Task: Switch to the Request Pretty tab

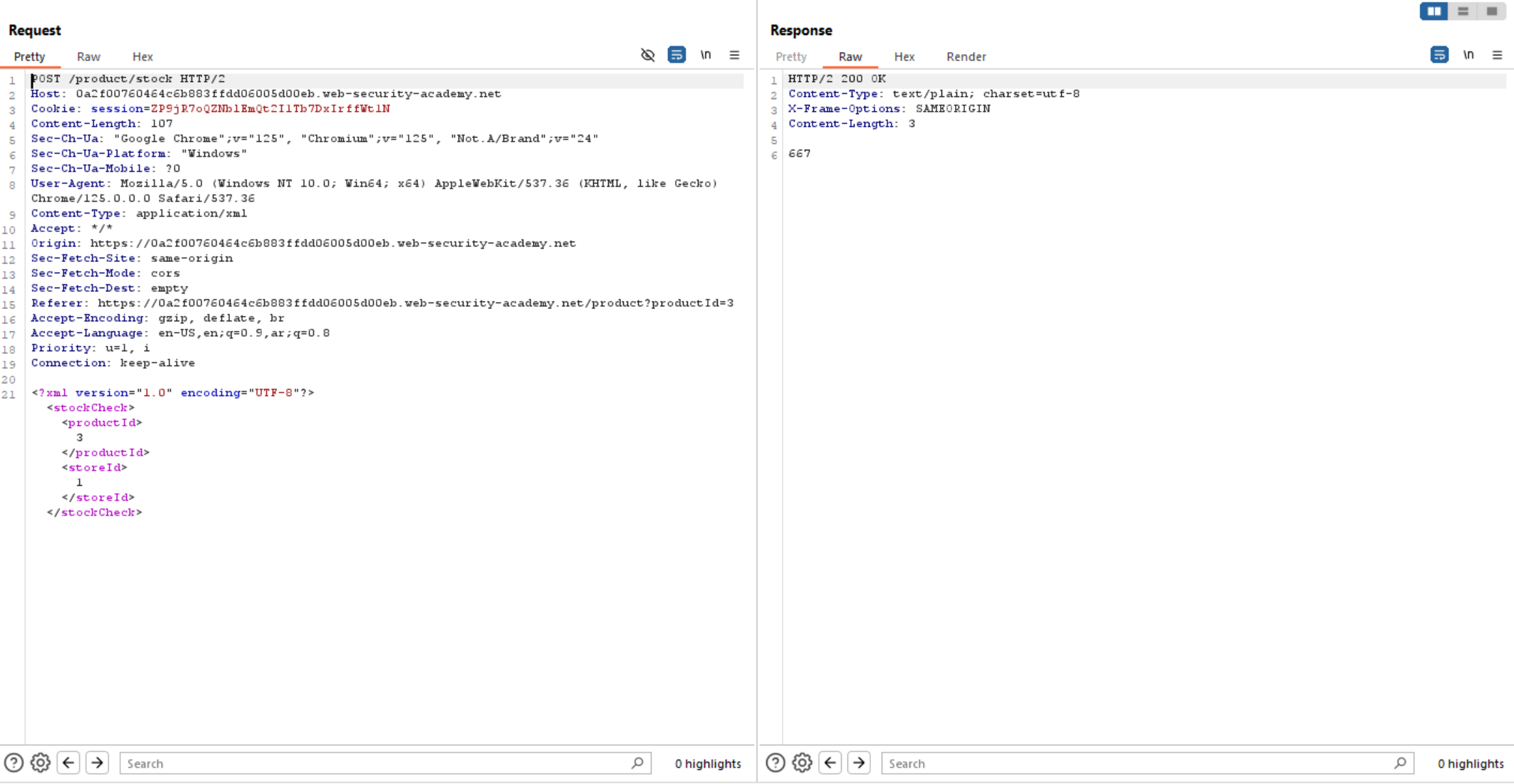Action: click(x=29, y=56)
